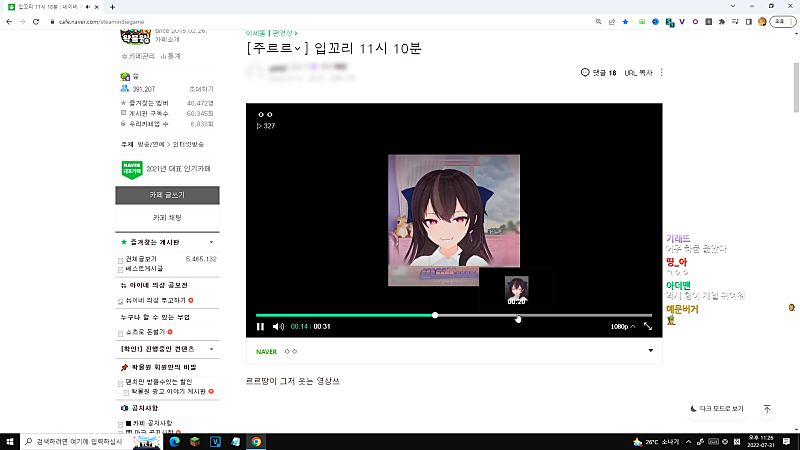
Task: Click the 카페 글쓰기 button
Action: 167,195
